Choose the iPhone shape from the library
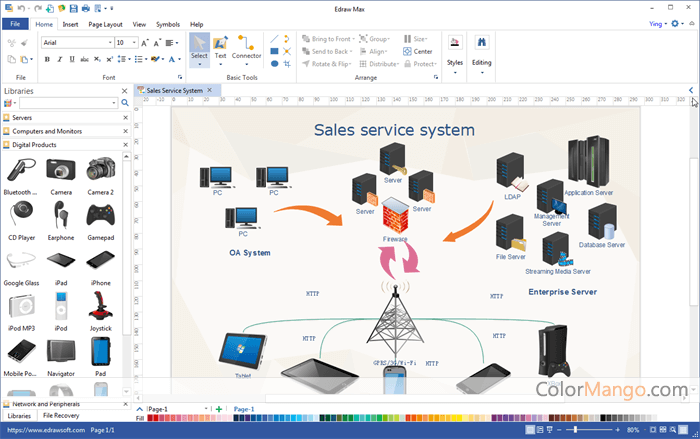700x439 pixels. point(100,264)
